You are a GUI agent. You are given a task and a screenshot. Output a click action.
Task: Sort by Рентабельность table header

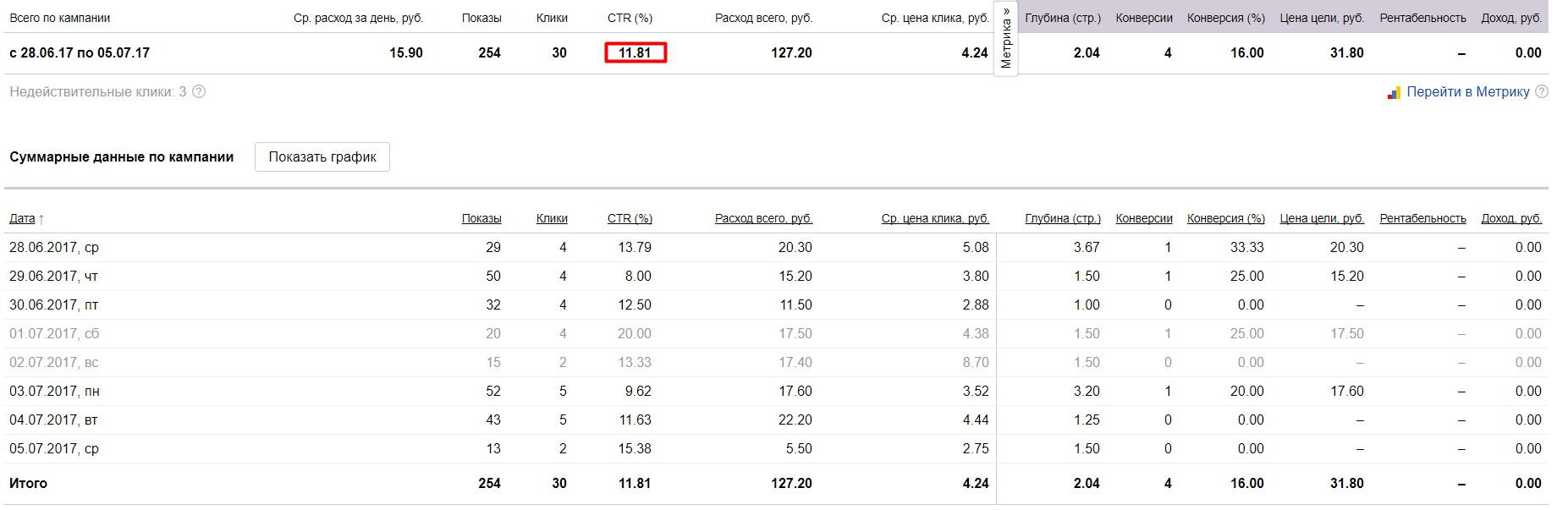tap(1422, 218)
